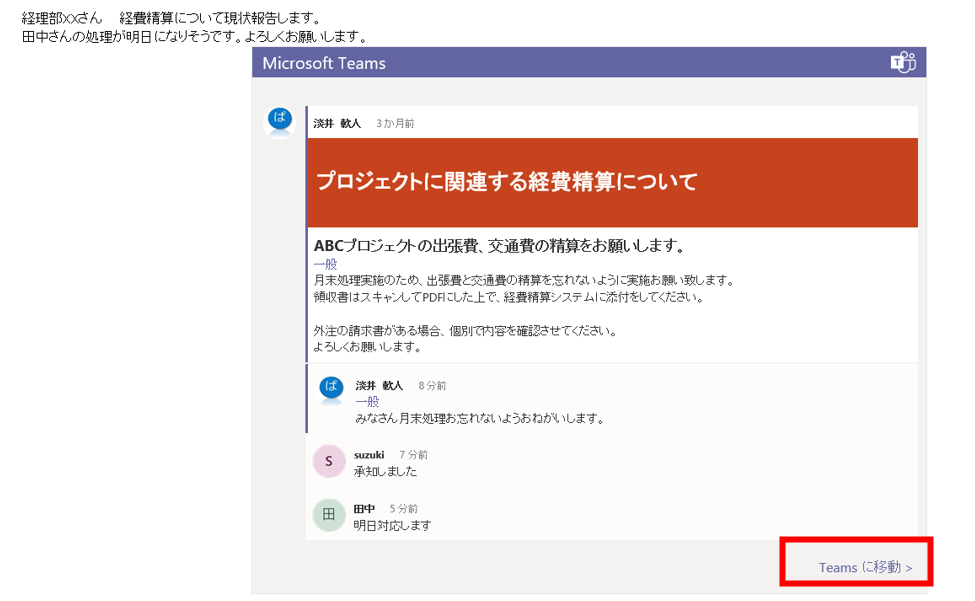Click the 田中 sender name
The image size is (975, 601).
point(364,508)
